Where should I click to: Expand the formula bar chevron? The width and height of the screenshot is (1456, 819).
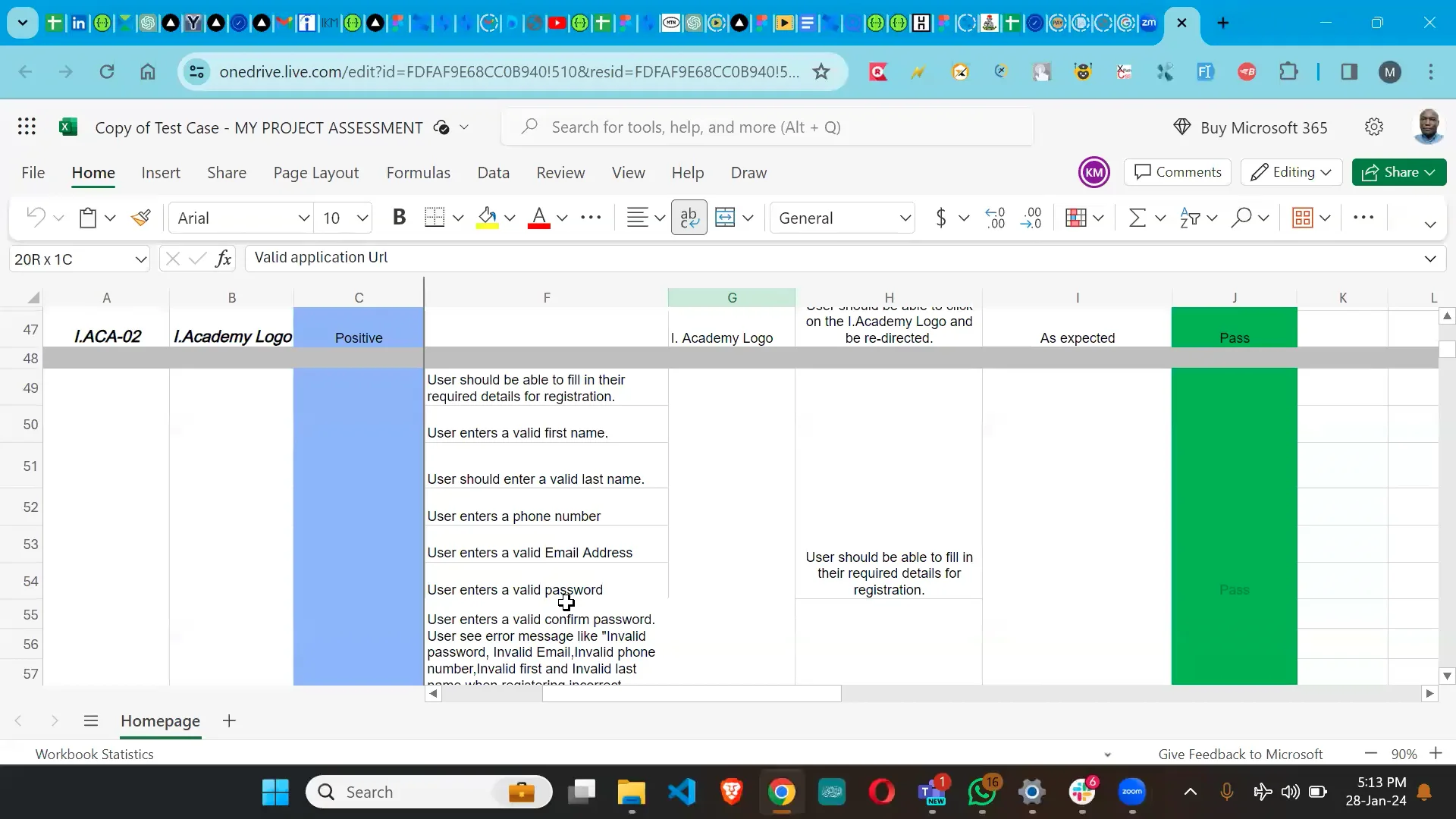click(1430, 259)
